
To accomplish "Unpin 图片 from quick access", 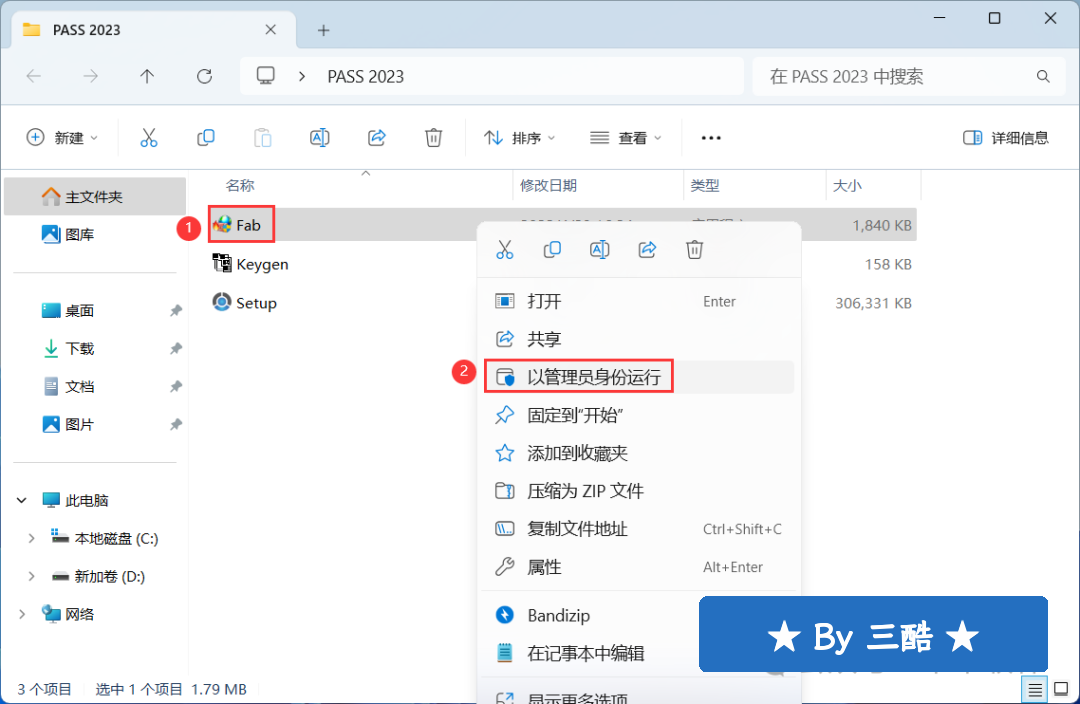I will 176,424.
